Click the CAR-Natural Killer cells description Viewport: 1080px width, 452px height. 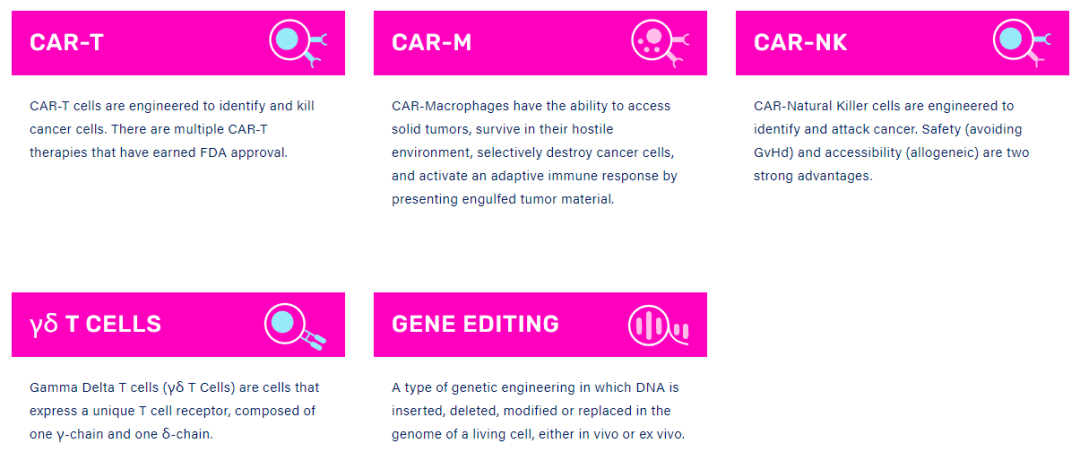click(x=891, y=141)
